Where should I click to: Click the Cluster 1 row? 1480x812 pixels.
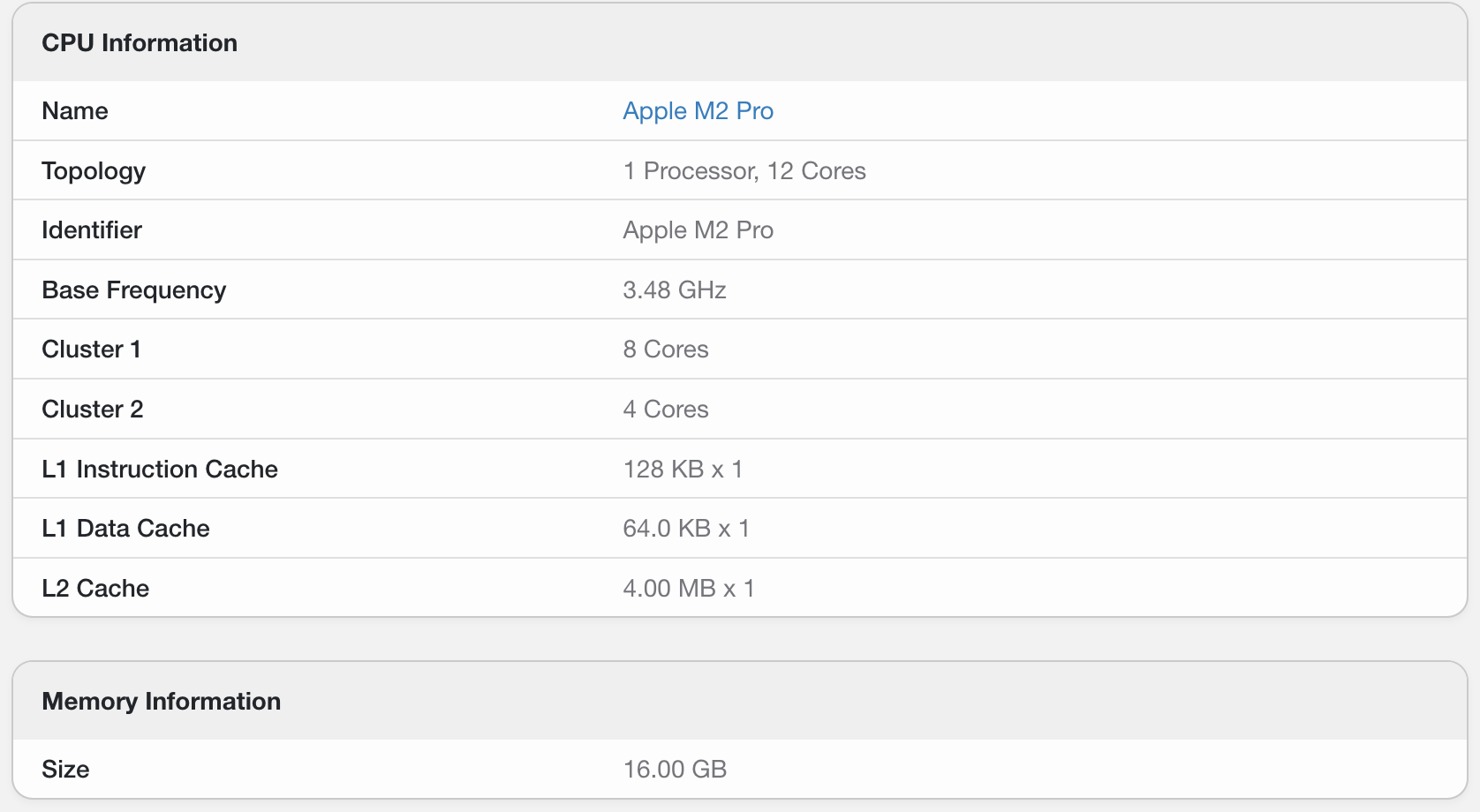click(91, 349)
